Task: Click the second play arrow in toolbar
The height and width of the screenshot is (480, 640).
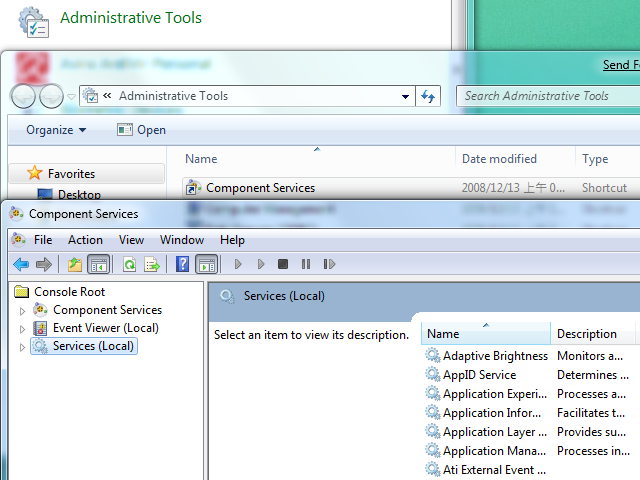Action: pos(261,264)
